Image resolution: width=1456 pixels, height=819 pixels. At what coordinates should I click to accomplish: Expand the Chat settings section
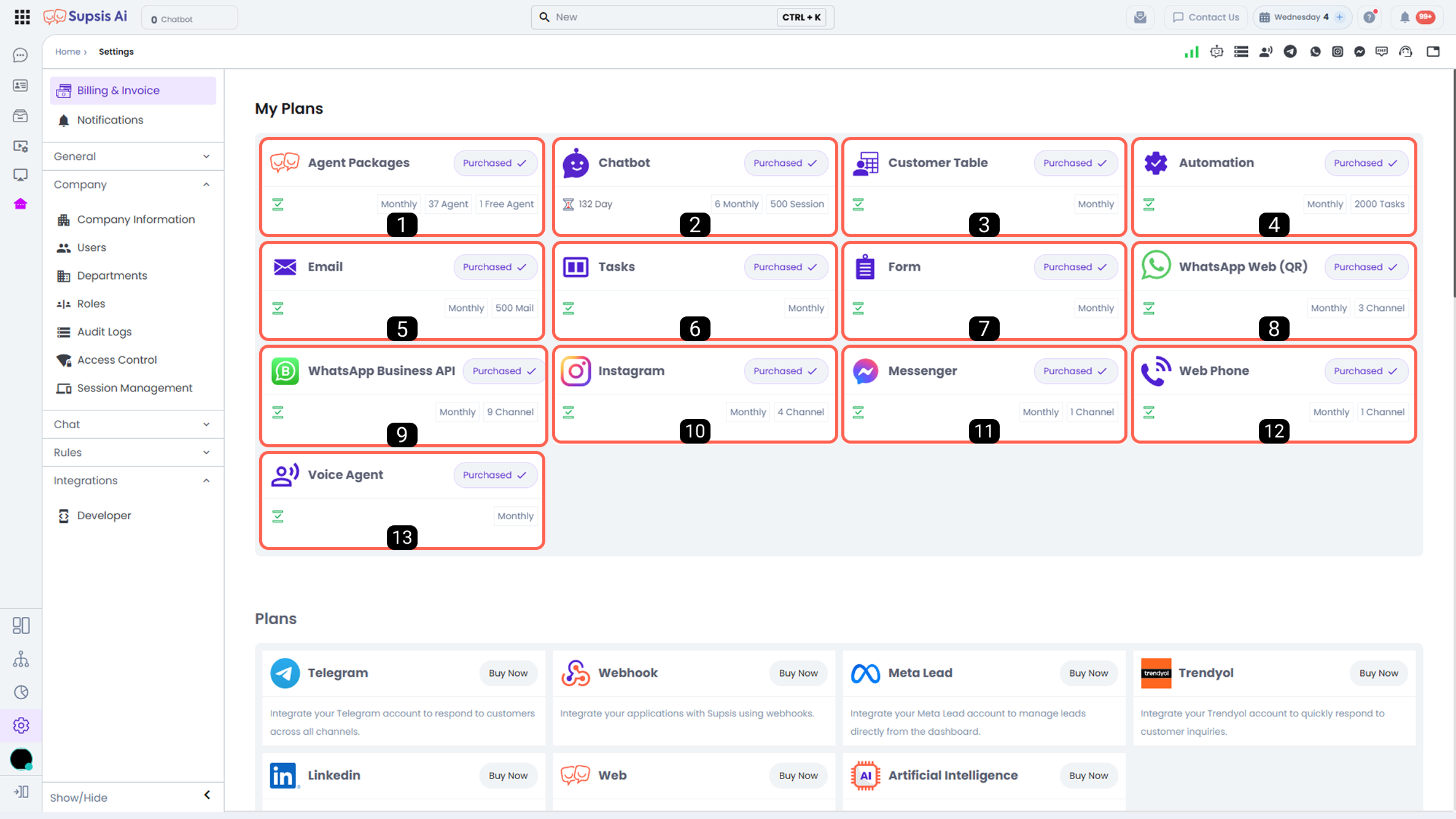[133, 425]
